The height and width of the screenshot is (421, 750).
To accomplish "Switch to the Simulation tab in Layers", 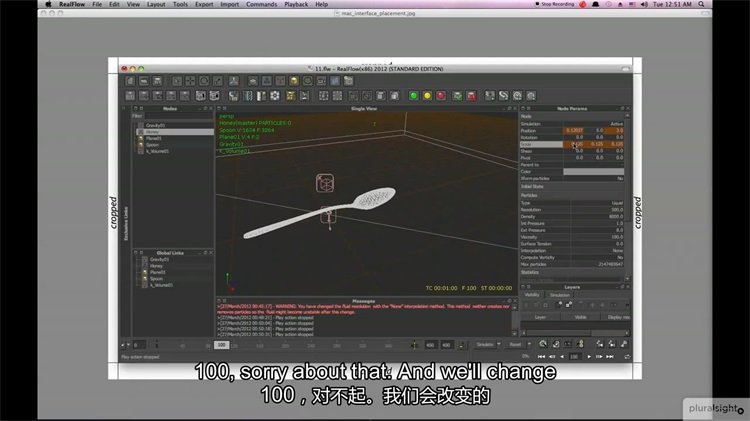I will click(559, 295).
